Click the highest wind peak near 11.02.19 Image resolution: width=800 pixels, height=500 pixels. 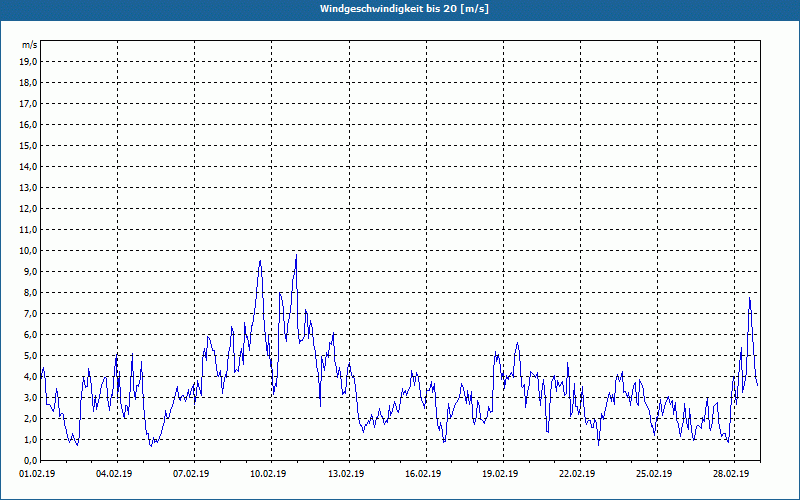296,255
